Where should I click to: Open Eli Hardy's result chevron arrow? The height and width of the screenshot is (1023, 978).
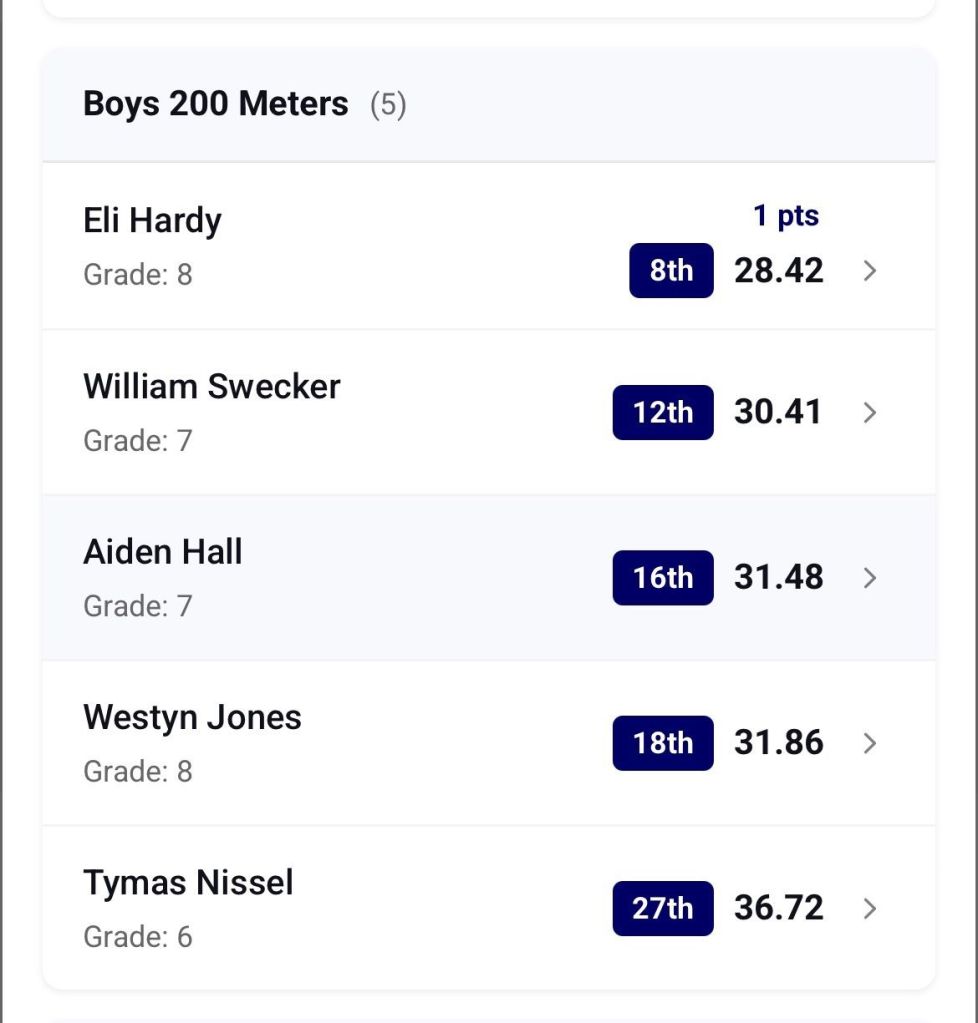pyautogui.click(x=869, y=271)
